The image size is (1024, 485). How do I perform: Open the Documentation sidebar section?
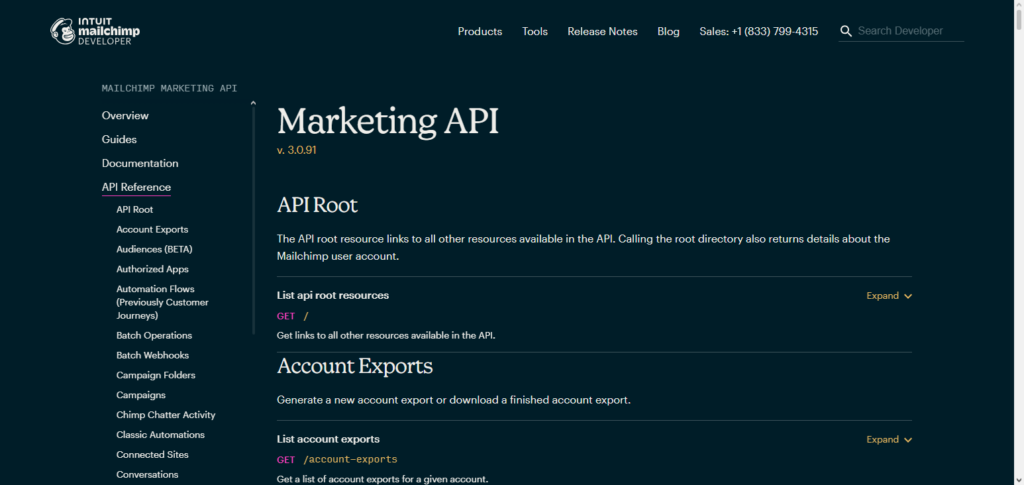tap(140, 163)
